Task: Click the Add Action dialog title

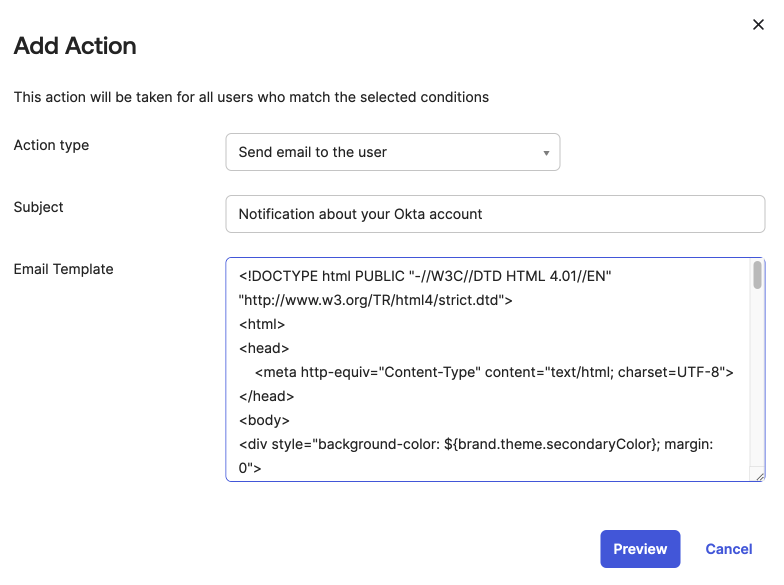Action: [75, 46]
